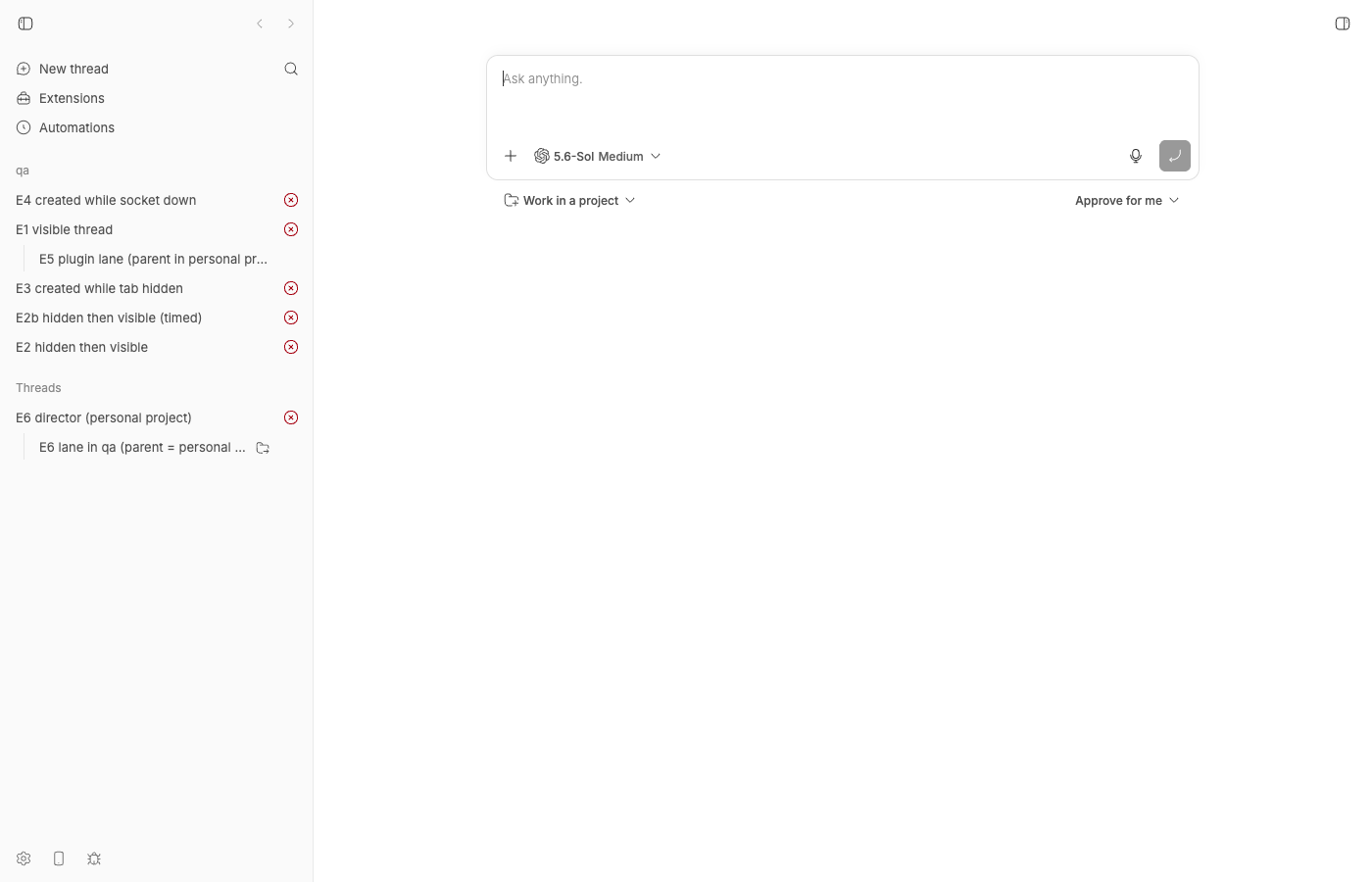This screenshot has height=882, width=1372.
Task: Click error icon on E1 visible thread
Action: tap(291, 229)
